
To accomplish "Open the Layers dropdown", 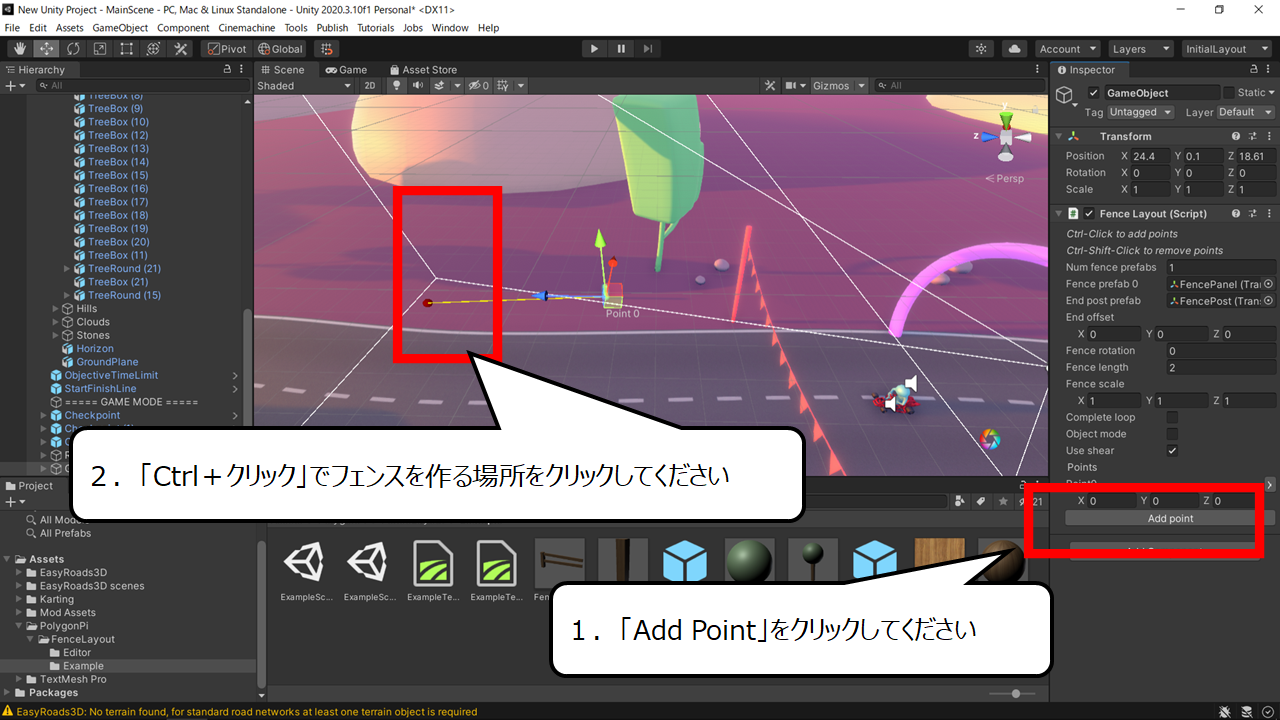I will click(1140, 49).
